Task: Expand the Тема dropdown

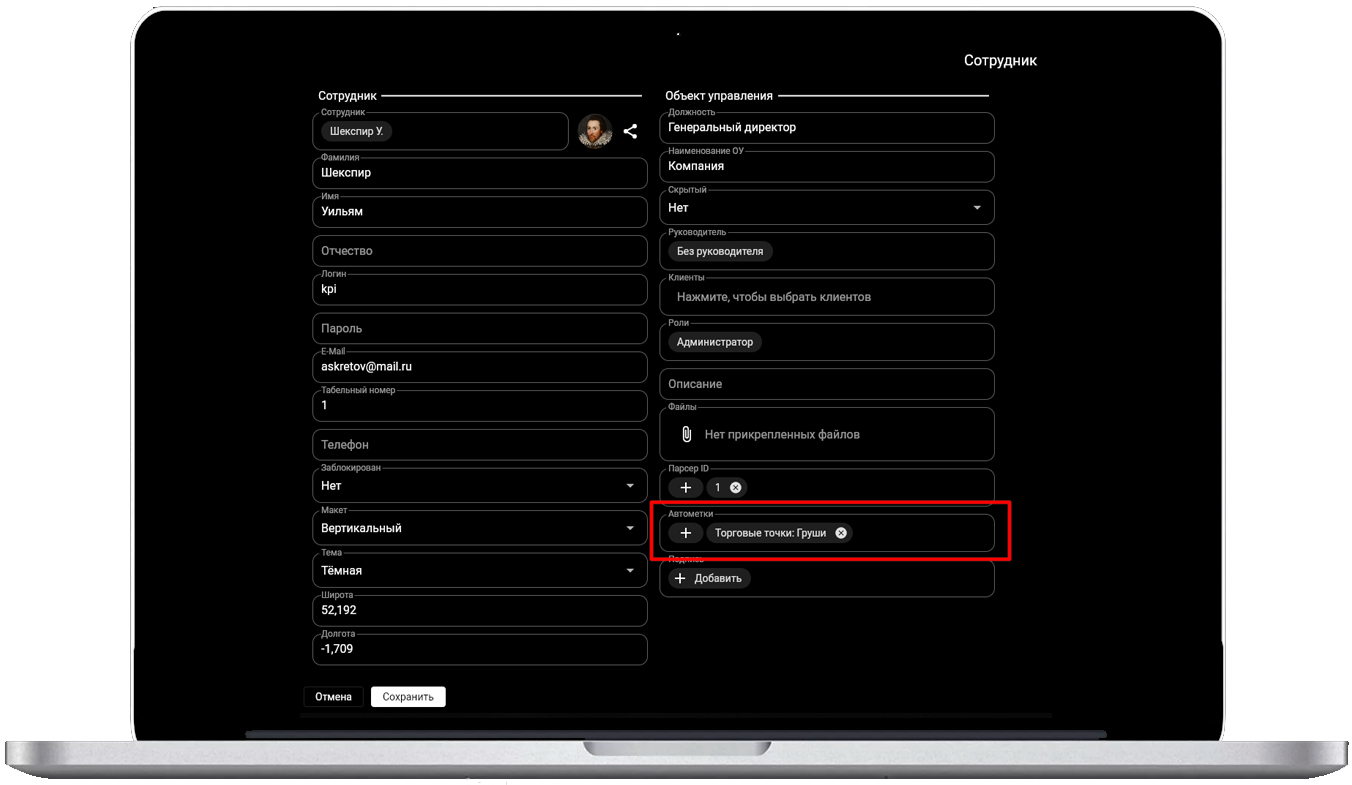Action: [x=630, y=571]
